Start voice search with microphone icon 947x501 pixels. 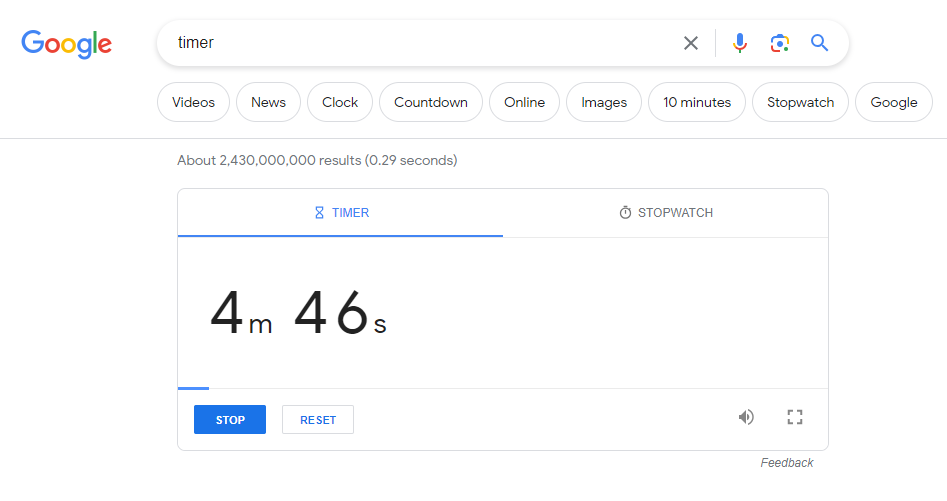739,43
